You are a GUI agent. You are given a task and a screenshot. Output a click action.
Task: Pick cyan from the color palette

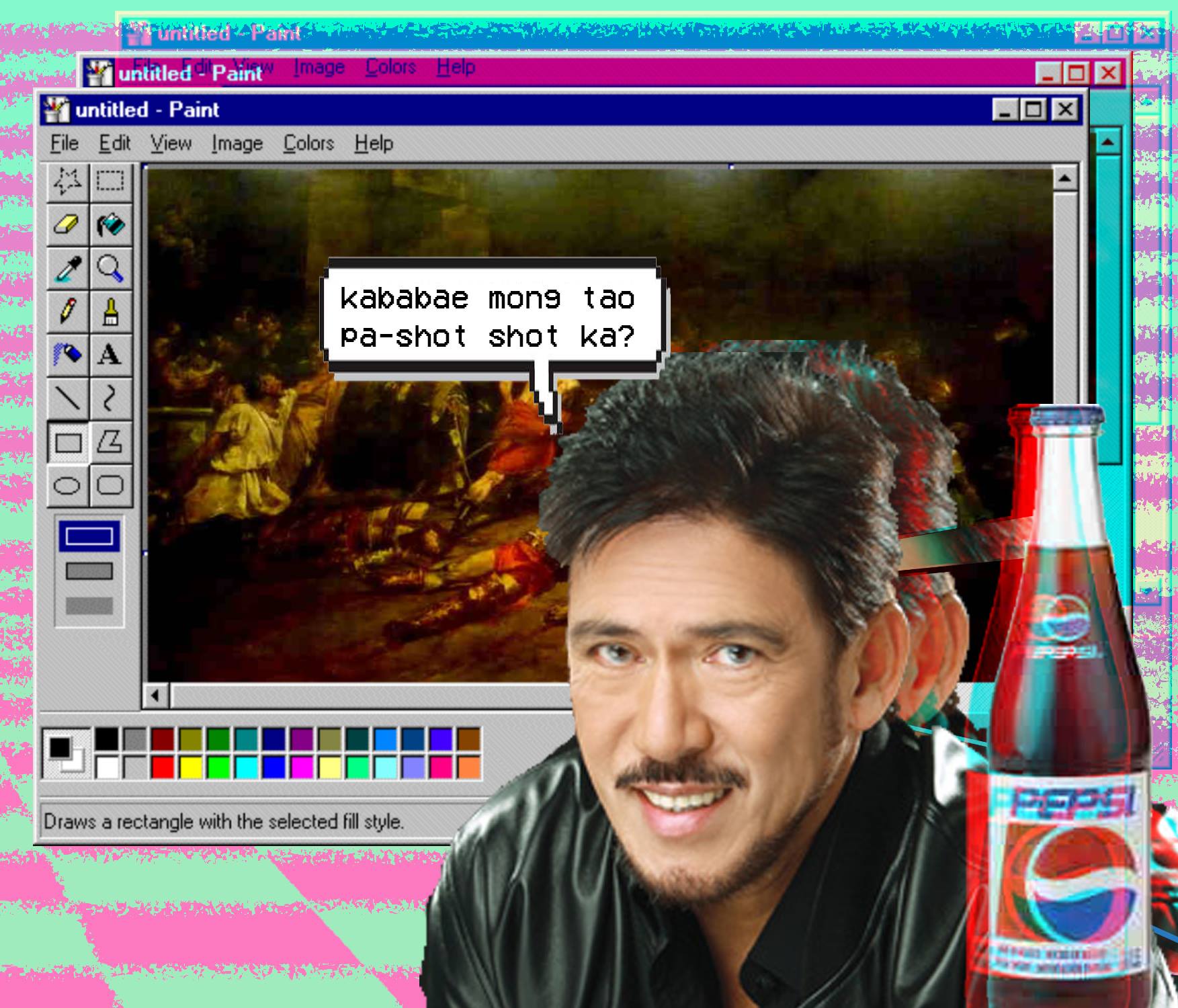pos(246,767)
